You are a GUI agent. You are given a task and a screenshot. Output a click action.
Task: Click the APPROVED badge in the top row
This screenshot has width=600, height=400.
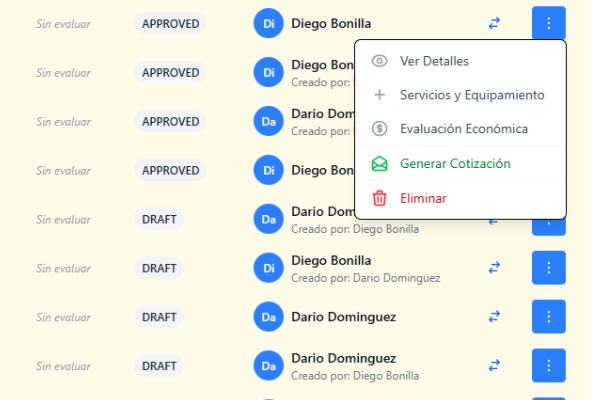pyautogui.click(x=170, y=23)
